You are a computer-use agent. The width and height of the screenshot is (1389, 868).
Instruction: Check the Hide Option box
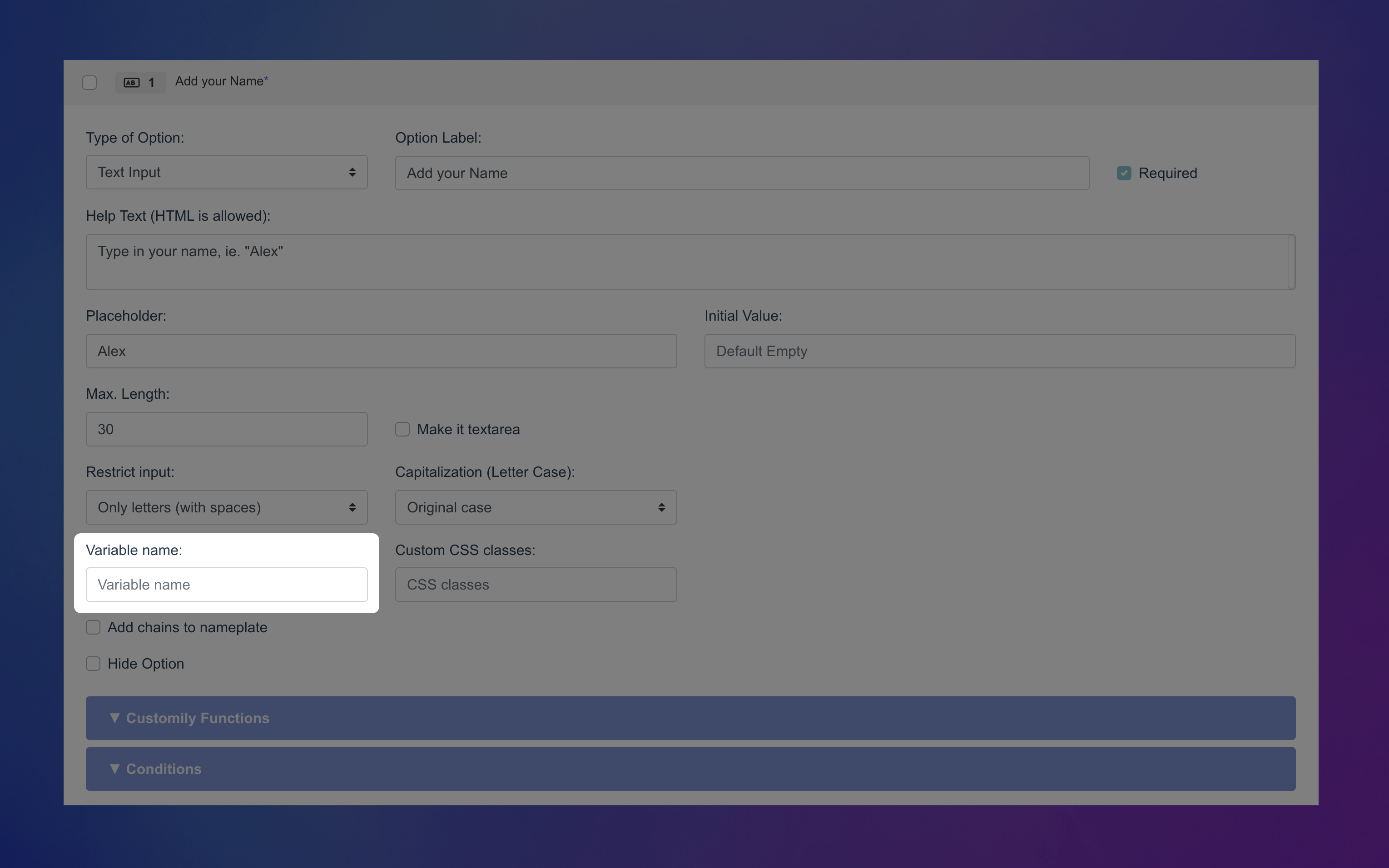click(x=93, y=663)
